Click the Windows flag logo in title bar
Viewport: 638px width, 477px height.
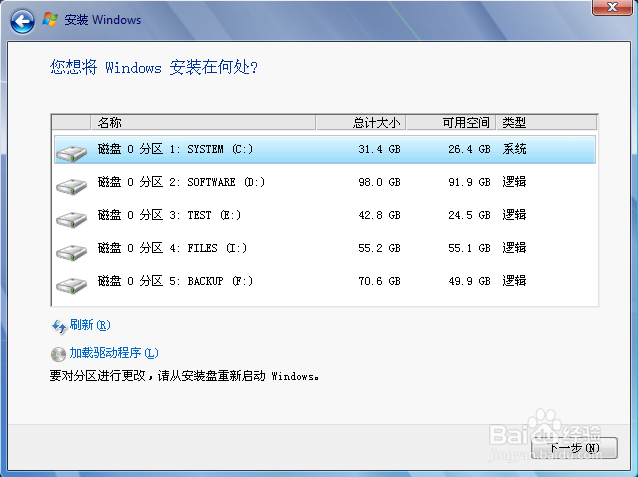point(50,20)
